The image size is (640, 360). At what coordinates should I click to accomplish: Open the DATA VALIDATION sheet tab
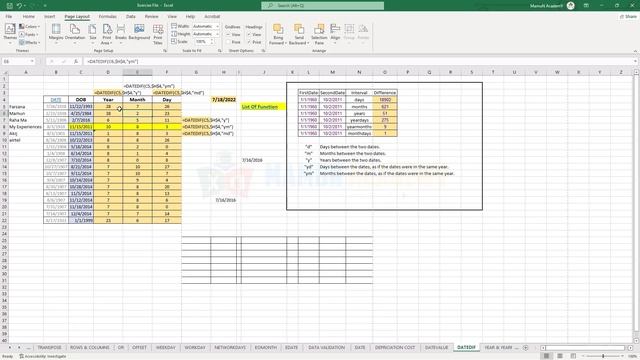coord(327,347)
